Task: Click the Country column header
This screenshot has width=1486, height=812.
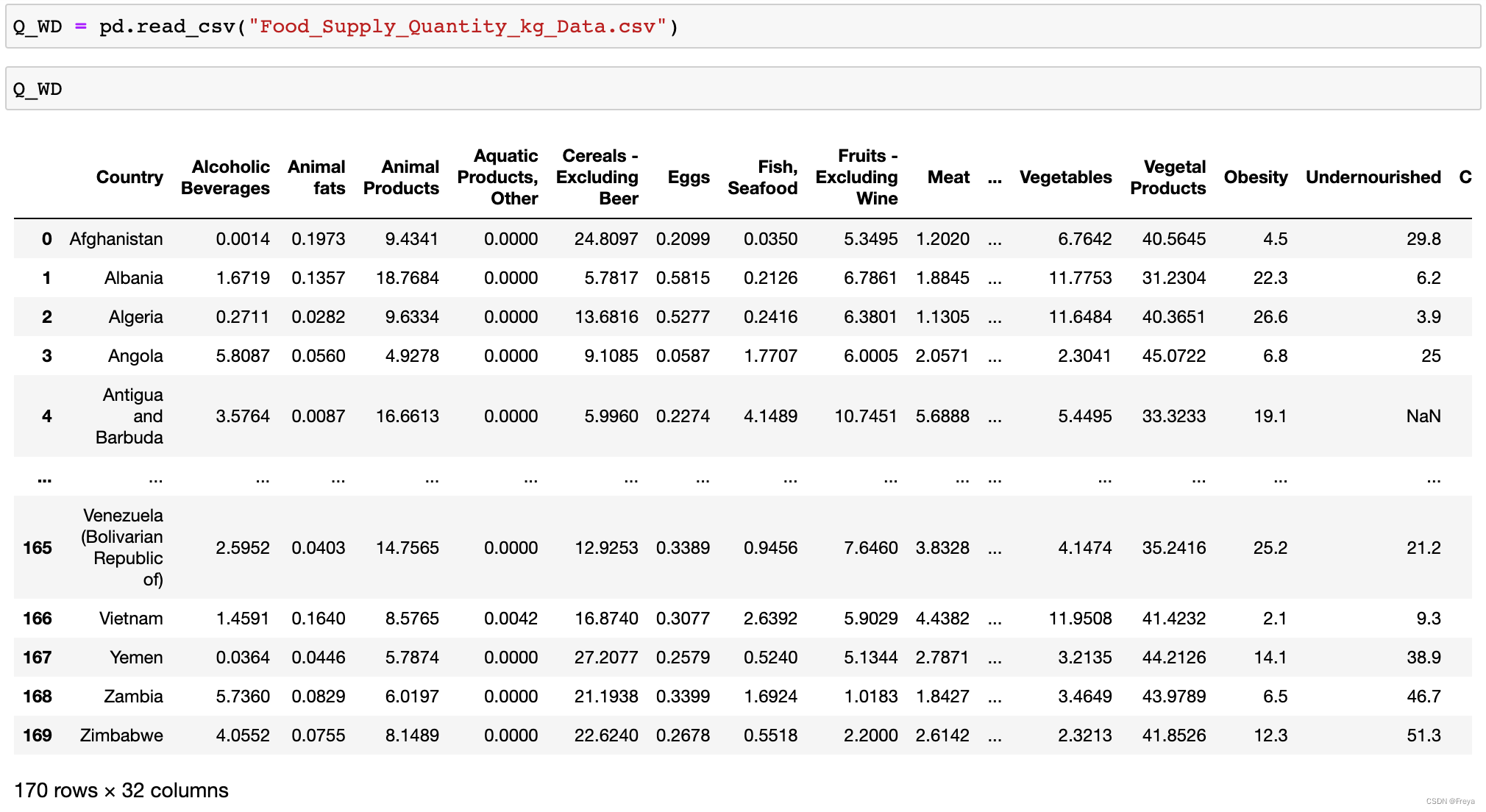Action: coord(129,177)
